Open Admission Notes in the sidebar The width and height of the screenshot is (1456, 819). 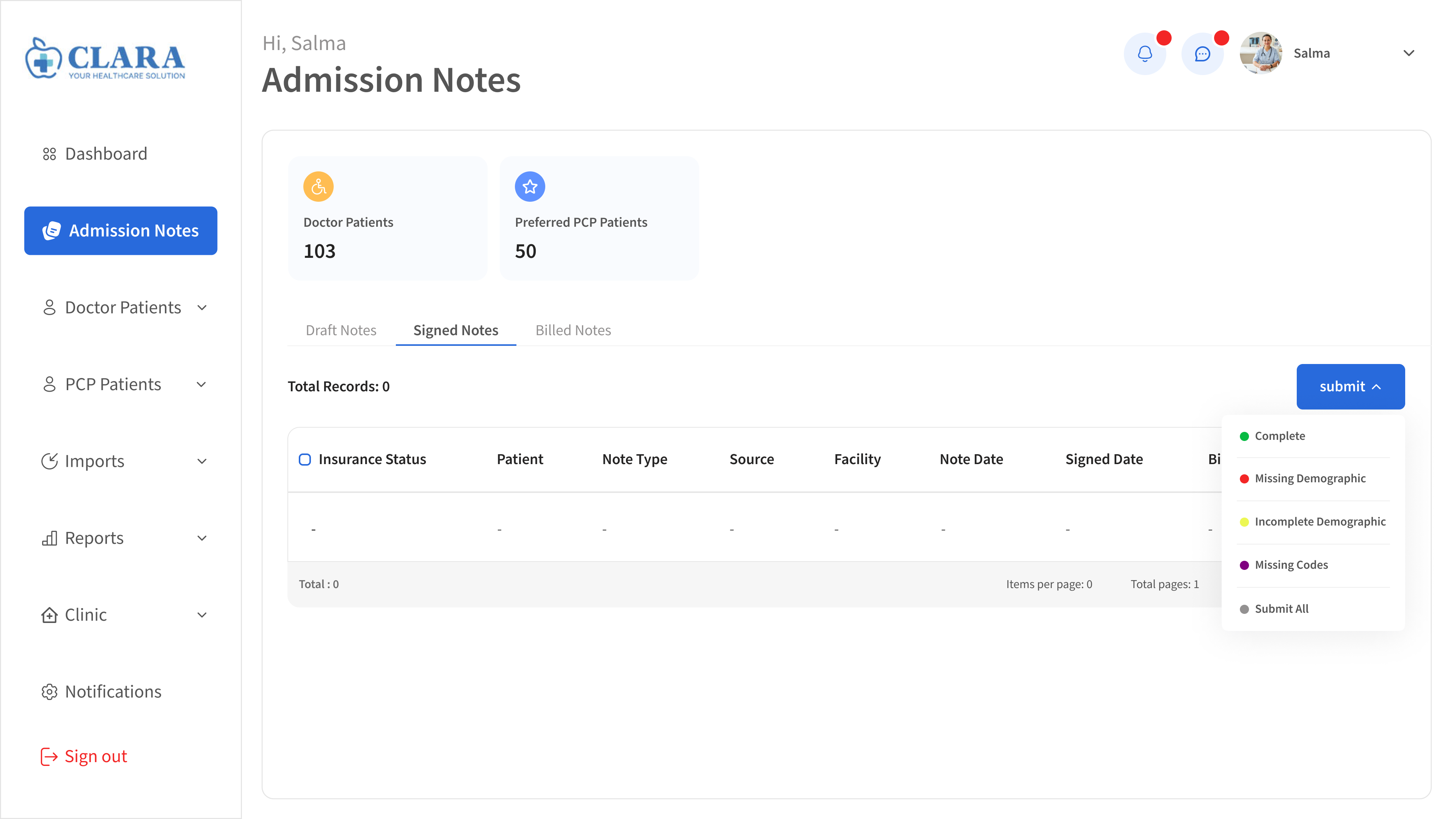[121, 231]
